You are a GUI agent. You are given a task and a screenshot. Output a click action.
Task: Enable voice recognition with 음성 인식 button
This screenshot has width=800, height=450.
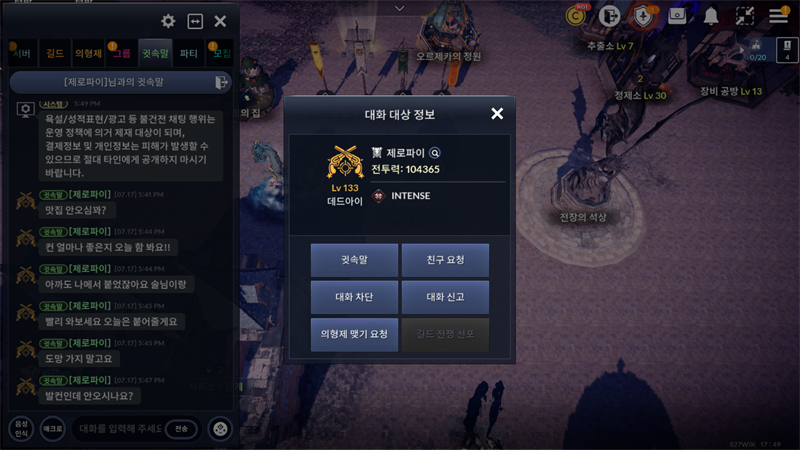(21, 429)
